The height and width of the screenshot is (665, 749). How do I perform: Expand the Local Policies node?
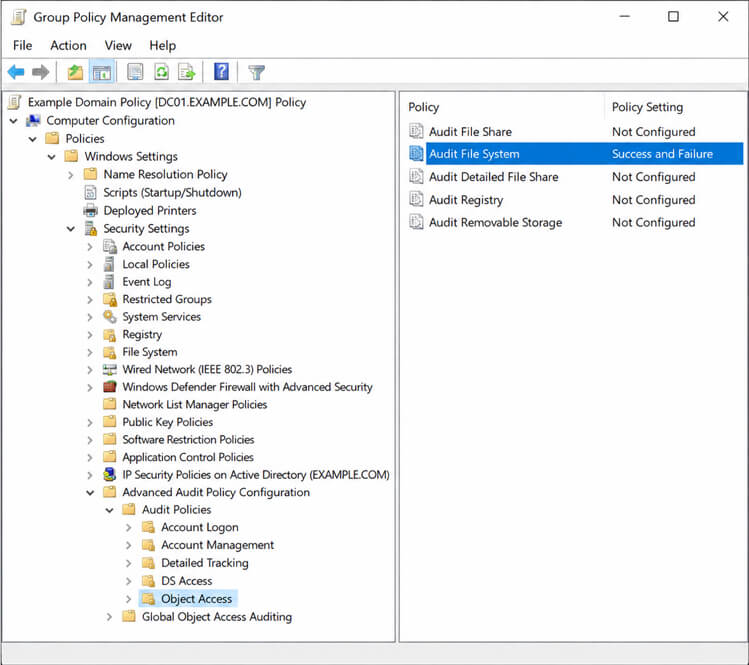coord(90,264)
